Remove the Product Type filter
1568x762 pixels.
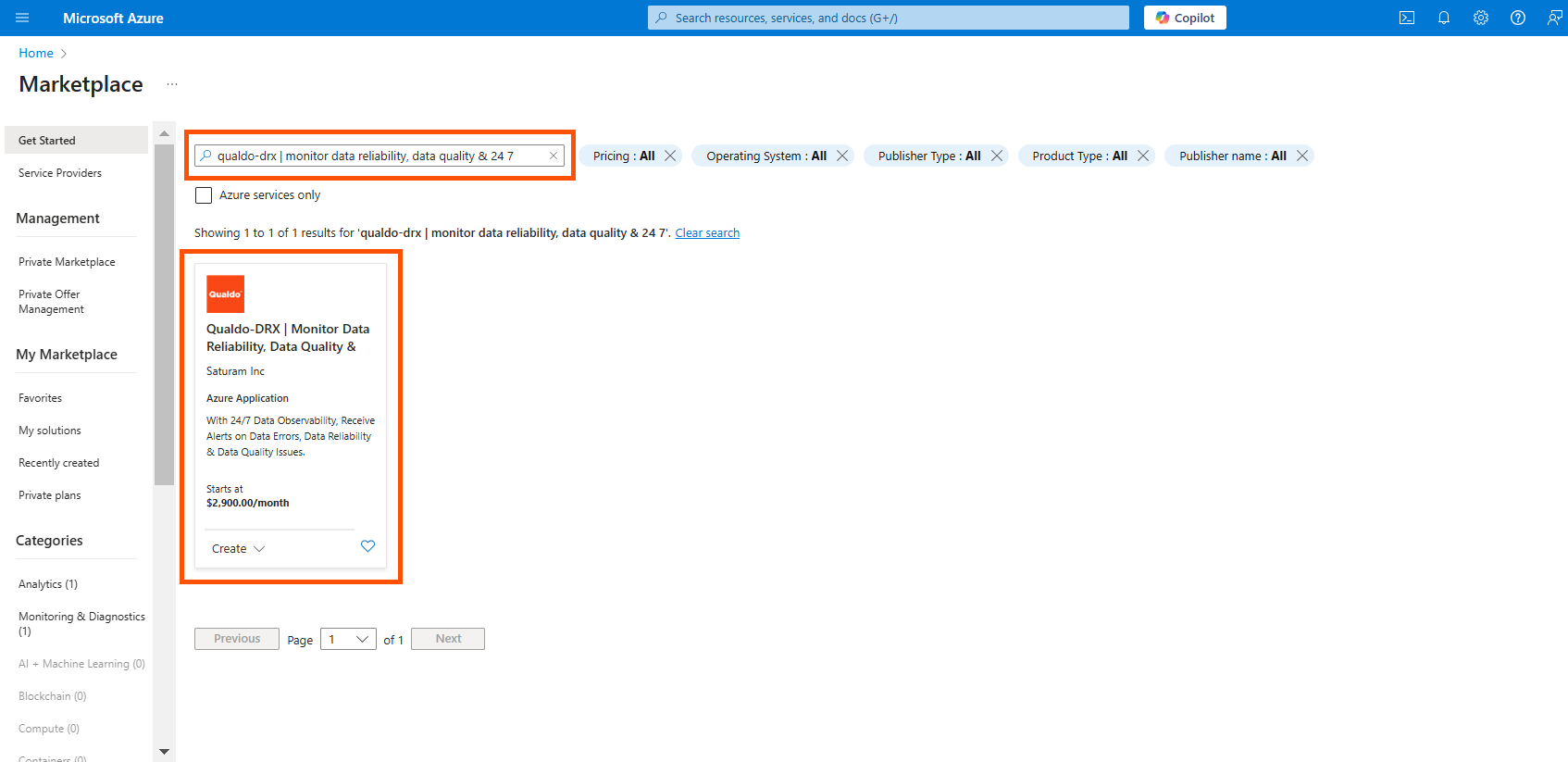[x=1143, y=156]
